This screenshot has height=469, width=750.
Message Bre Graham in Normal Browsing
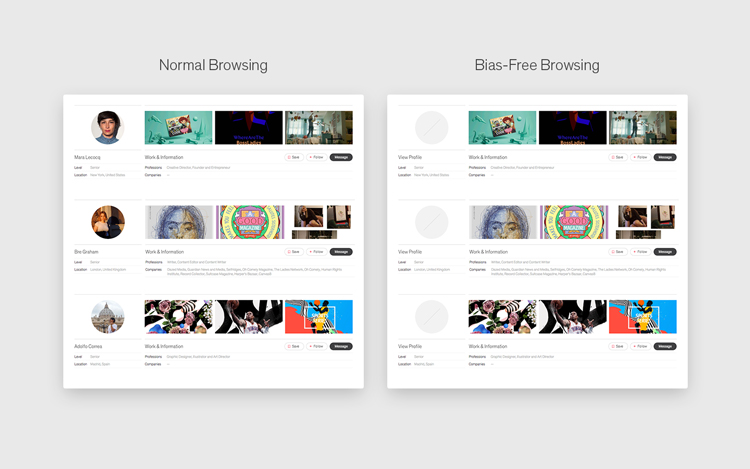[341, 252]
